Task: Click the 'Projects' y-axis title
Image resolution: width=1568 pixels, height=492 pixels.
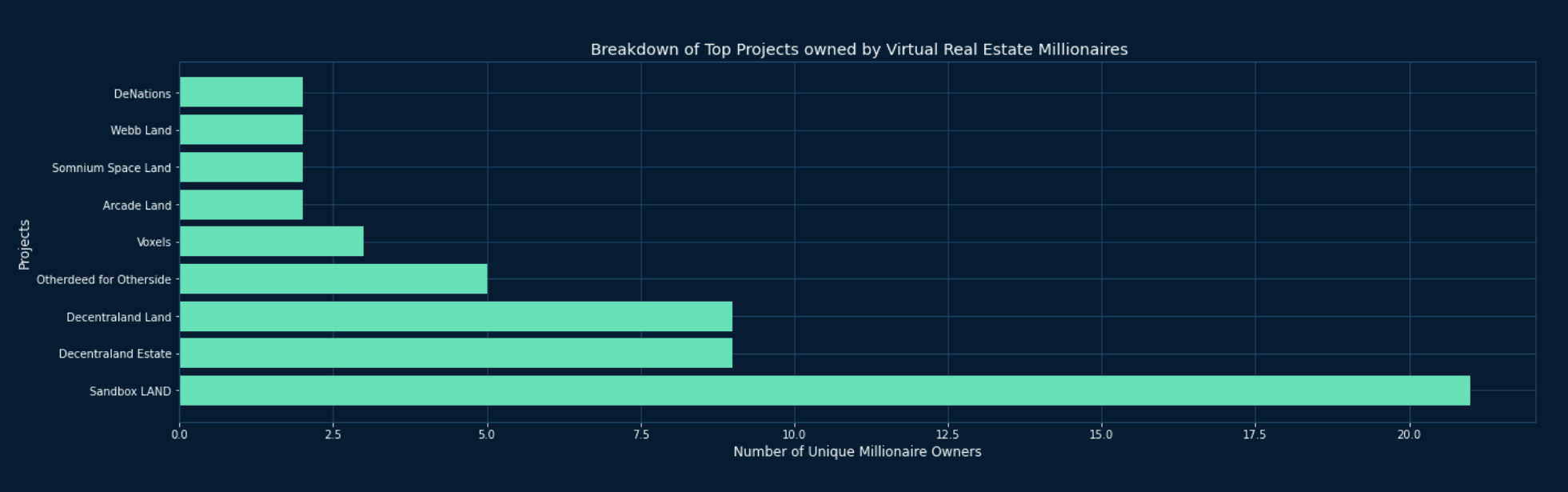Action: pos(25,244)
